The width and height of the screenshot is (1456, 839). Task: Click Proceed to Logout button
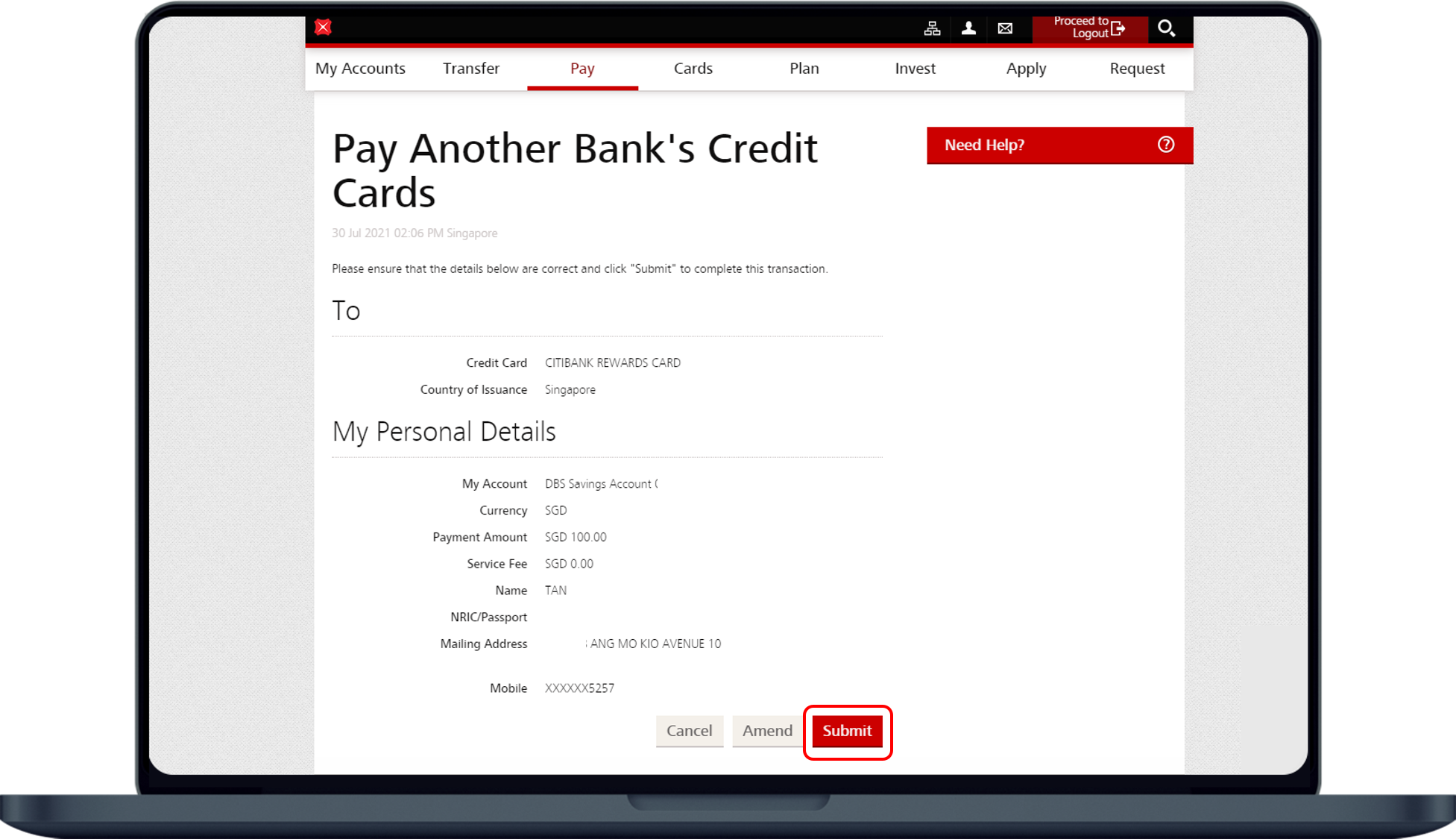click(1089, 28)
